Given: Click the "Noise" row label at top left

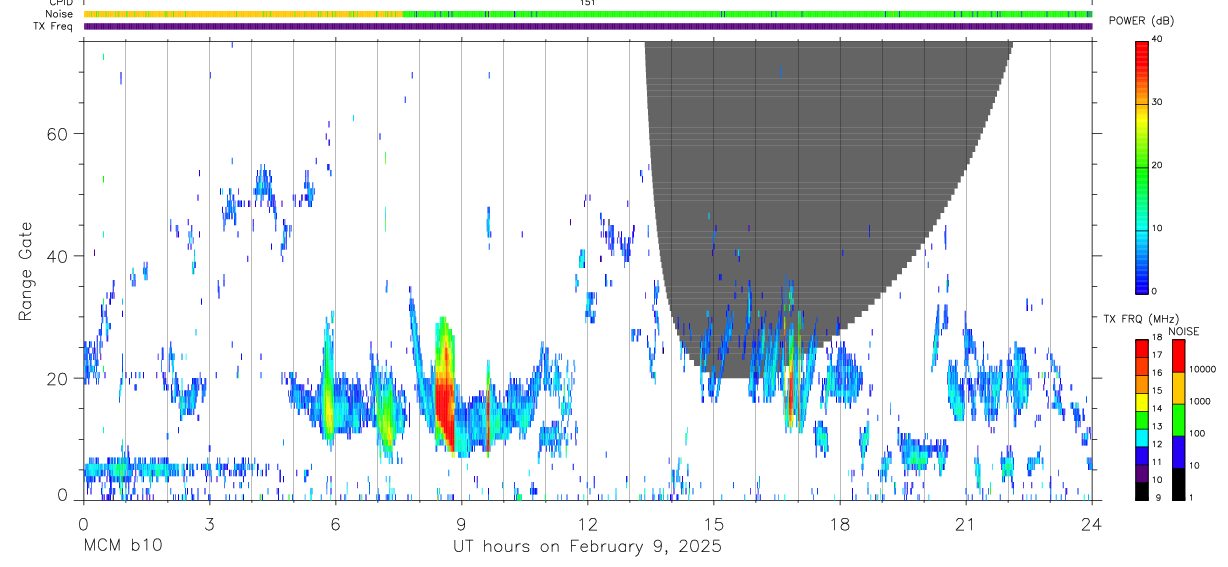Looking at the screenshot, I should point(60,14).
